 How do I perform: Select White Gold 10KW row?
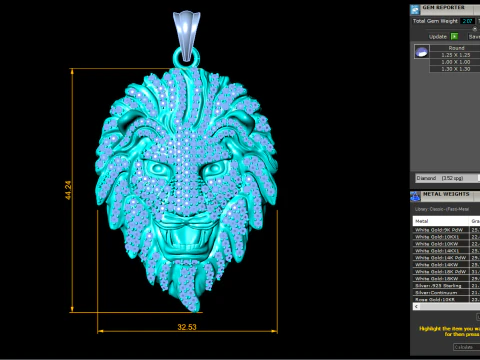(446, 244)
